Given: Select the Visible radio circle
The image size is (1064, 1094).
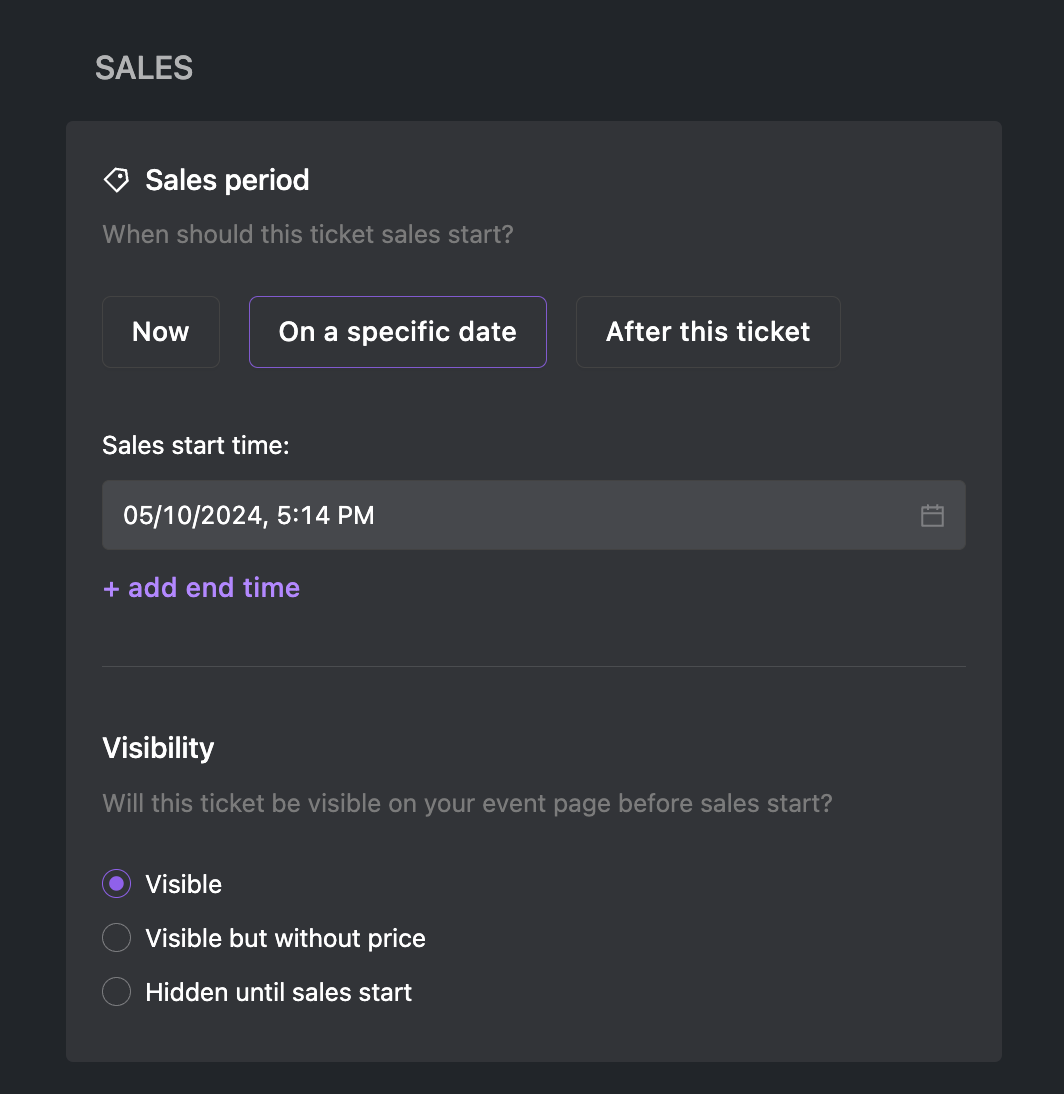Looking at the screenshot, I should click(117, 884).
